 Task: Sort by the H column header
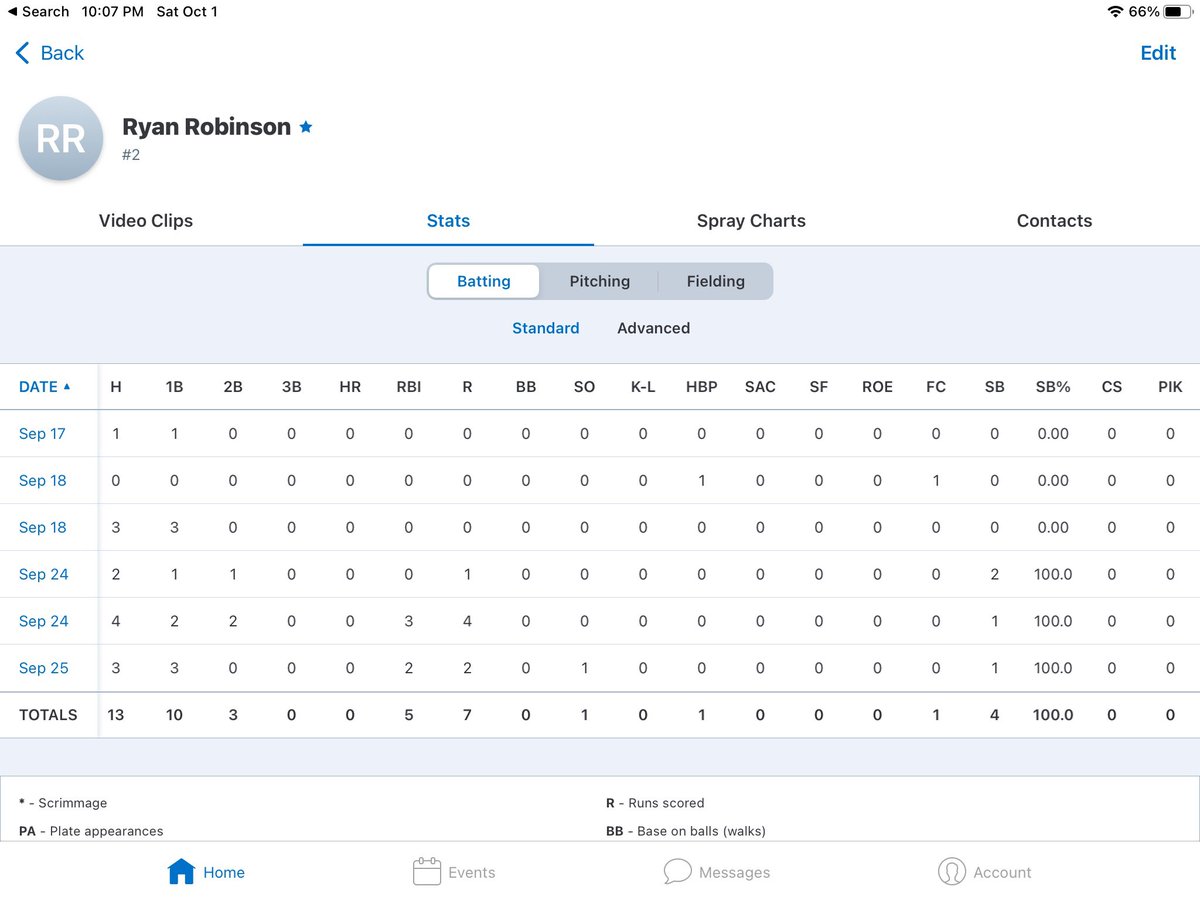click(x=116, y=387)
